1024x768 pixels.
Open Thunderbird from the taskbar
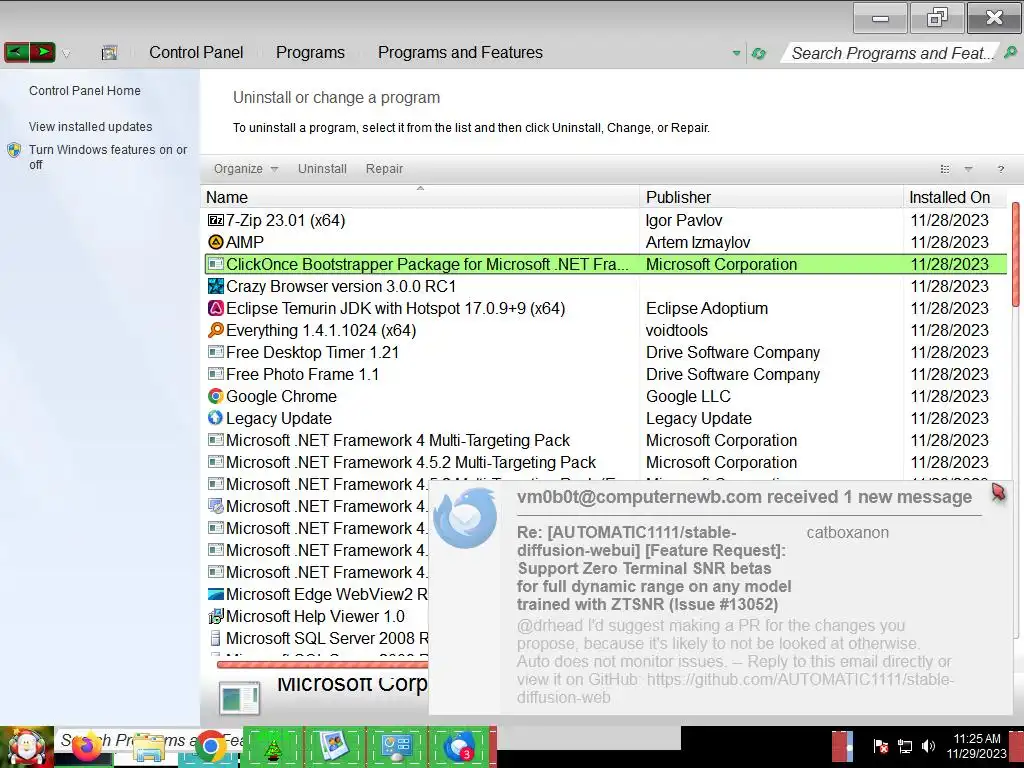coord(458,747)
